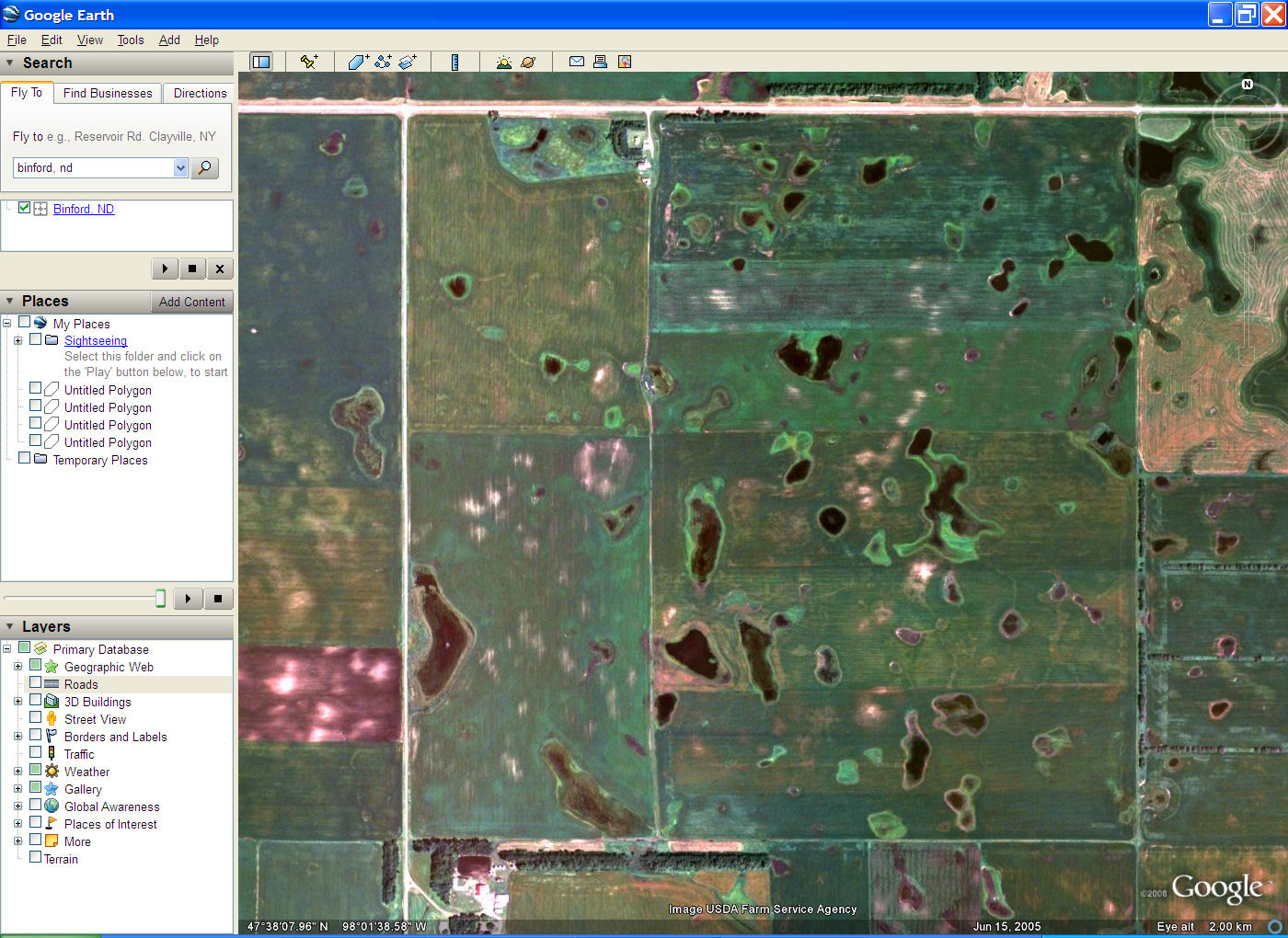Click the Email envelope toolbar icon
Image resolution: width=1288 pixels, height=938 pixels.
(x=577, y=62)
